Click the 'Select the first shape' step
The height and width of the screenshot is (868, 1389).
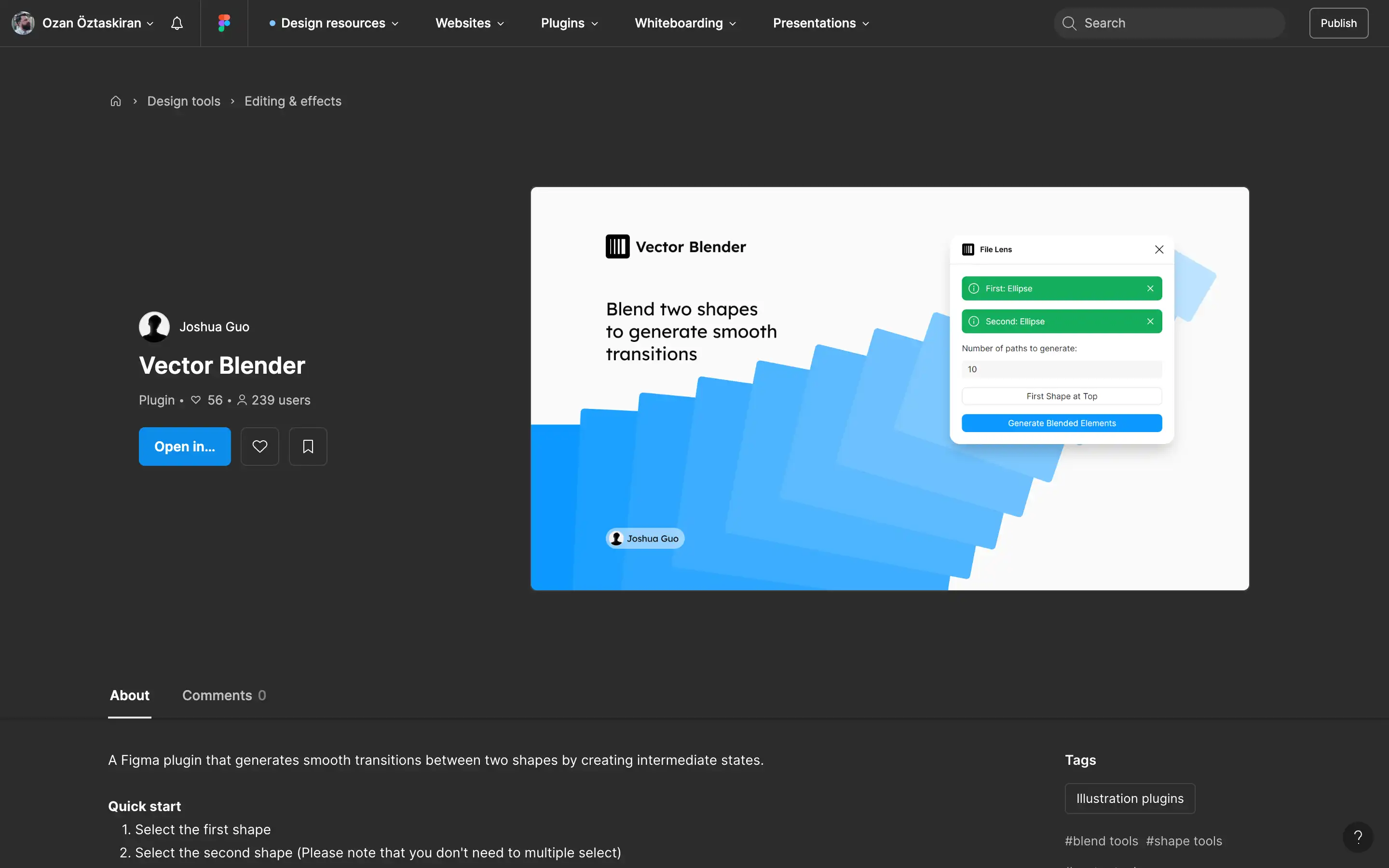(x=203, y=829)
